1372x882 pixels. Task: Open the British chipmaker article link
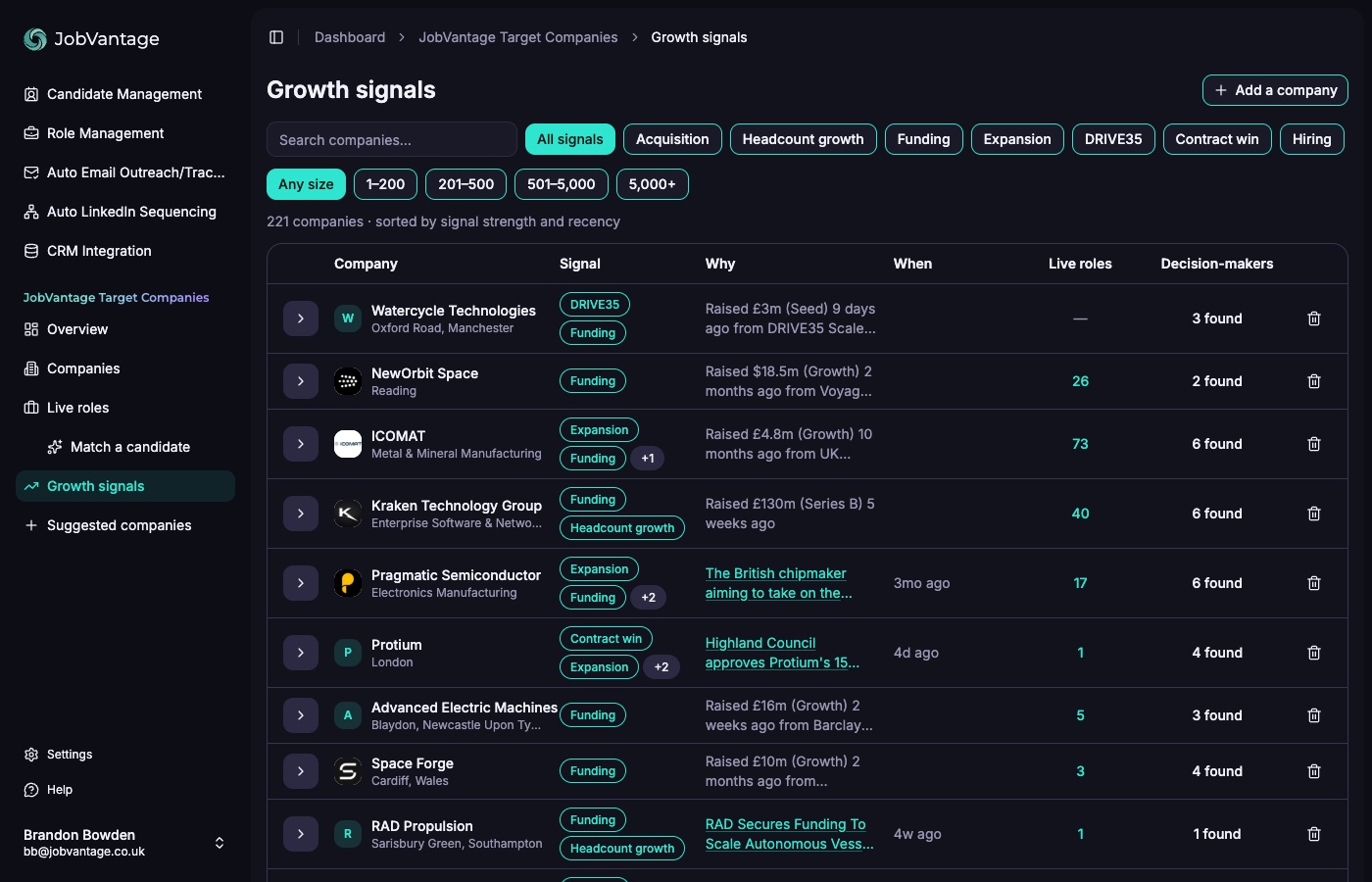[779, 583]
